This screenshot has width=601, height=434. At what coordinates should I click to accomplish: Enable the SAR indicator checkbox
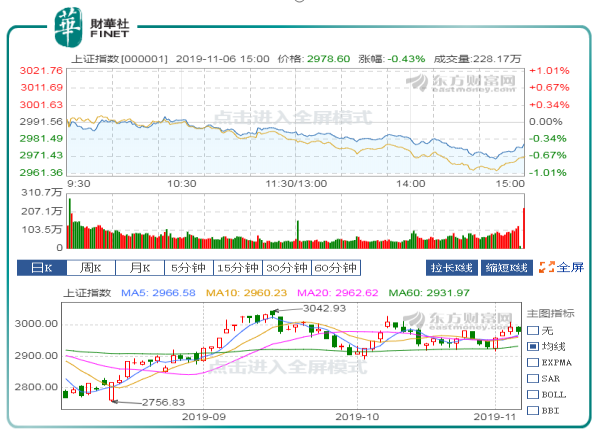click(x=532, y=378)
